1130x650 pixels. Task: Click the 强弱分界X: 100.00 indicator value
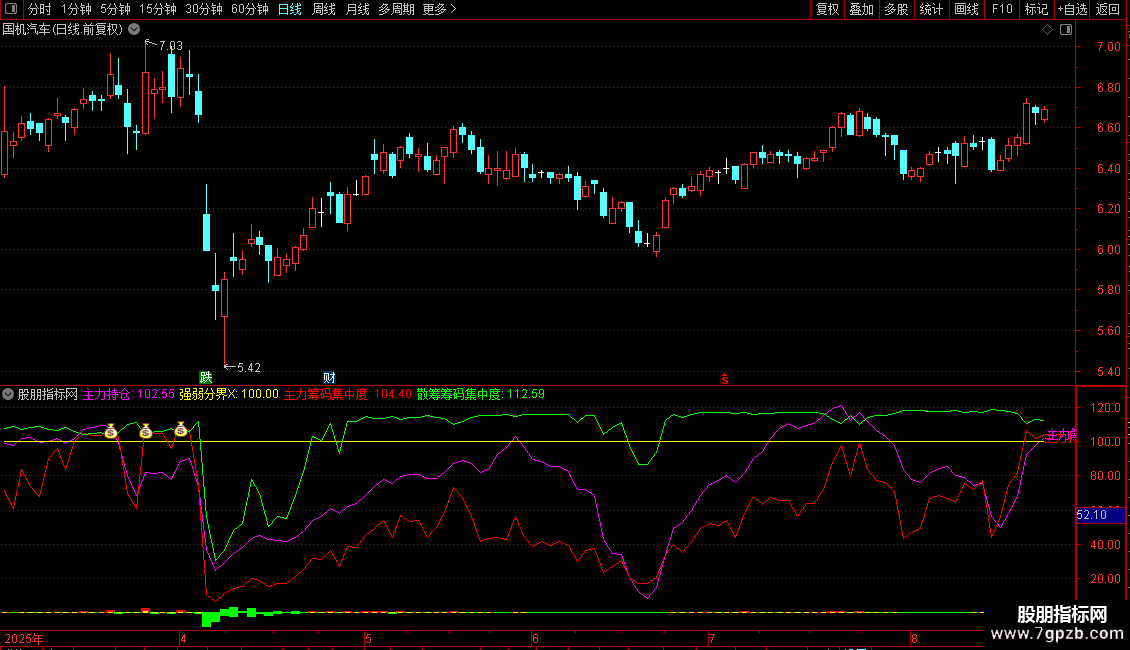tap(229, 394)
